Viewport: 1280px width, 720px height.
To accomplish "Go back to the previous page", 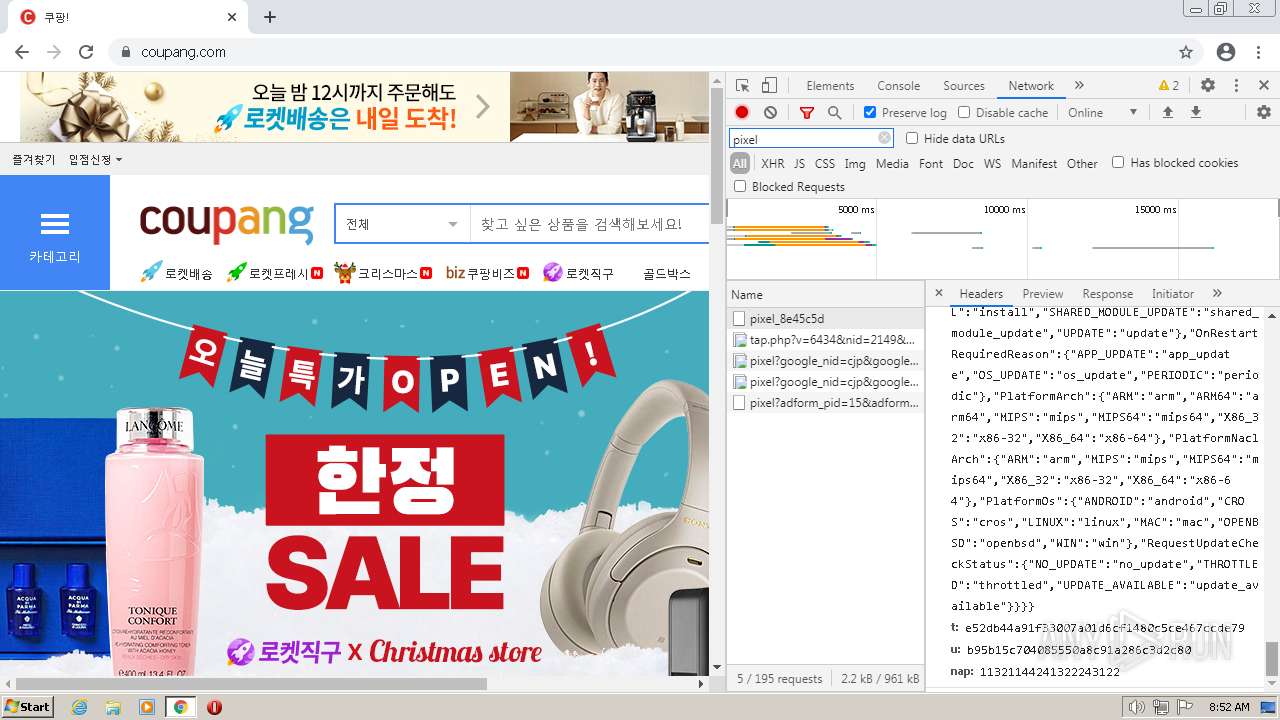I will click(23, 52).
